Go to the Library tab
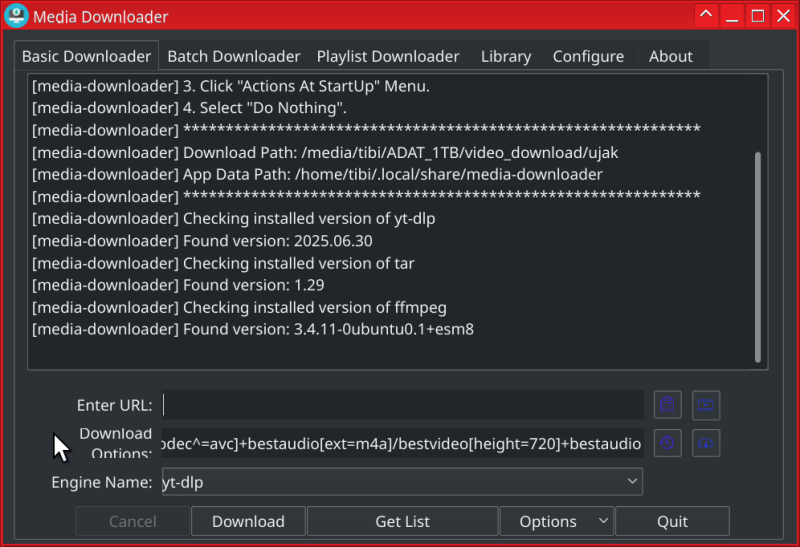Screen dimensions: 800x547 (506, 56)
